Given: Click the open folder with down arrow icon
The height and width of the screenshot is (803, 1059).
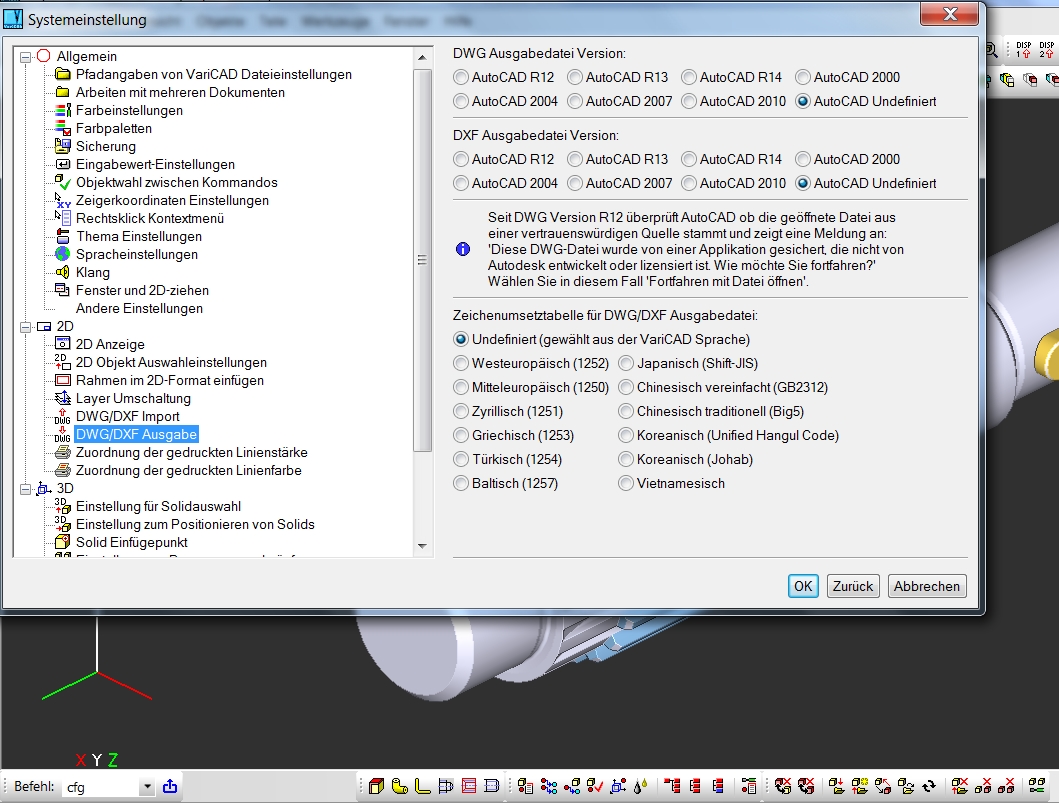Looking at the screenshot, I should [x=836, y=786].
